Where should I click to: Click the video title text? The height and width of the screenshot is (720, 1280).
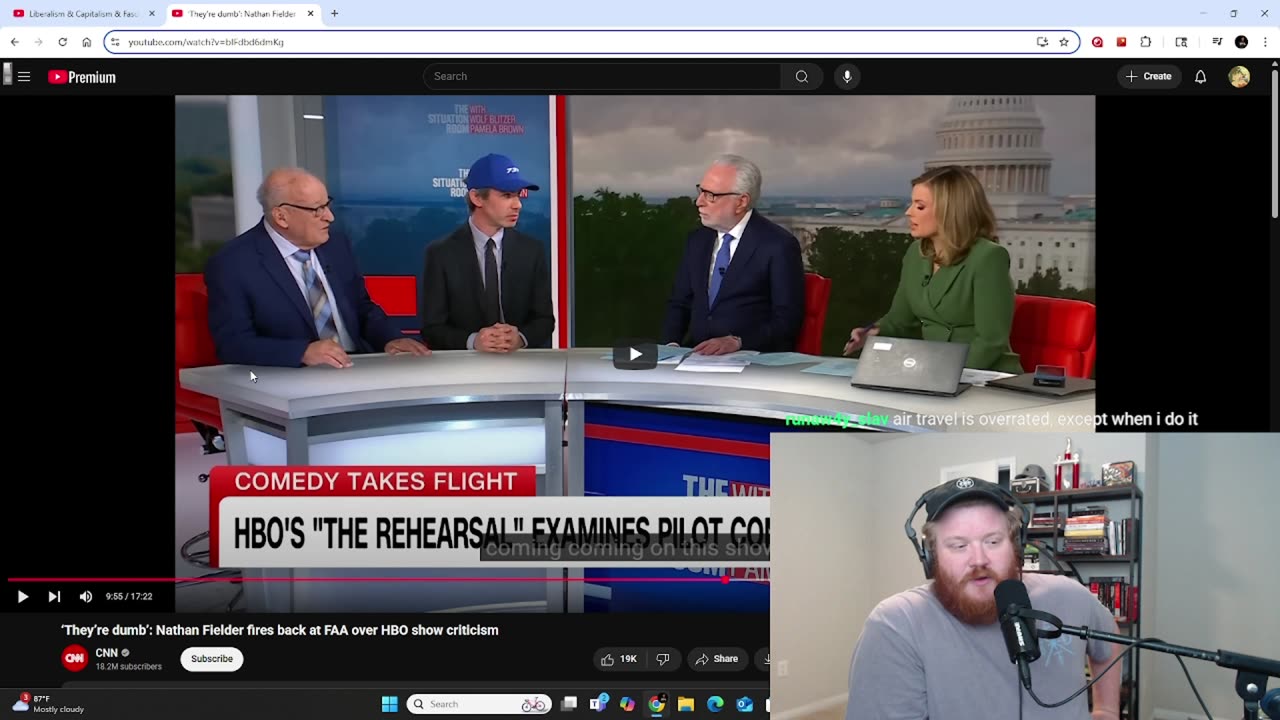click(x=280, y=630)
